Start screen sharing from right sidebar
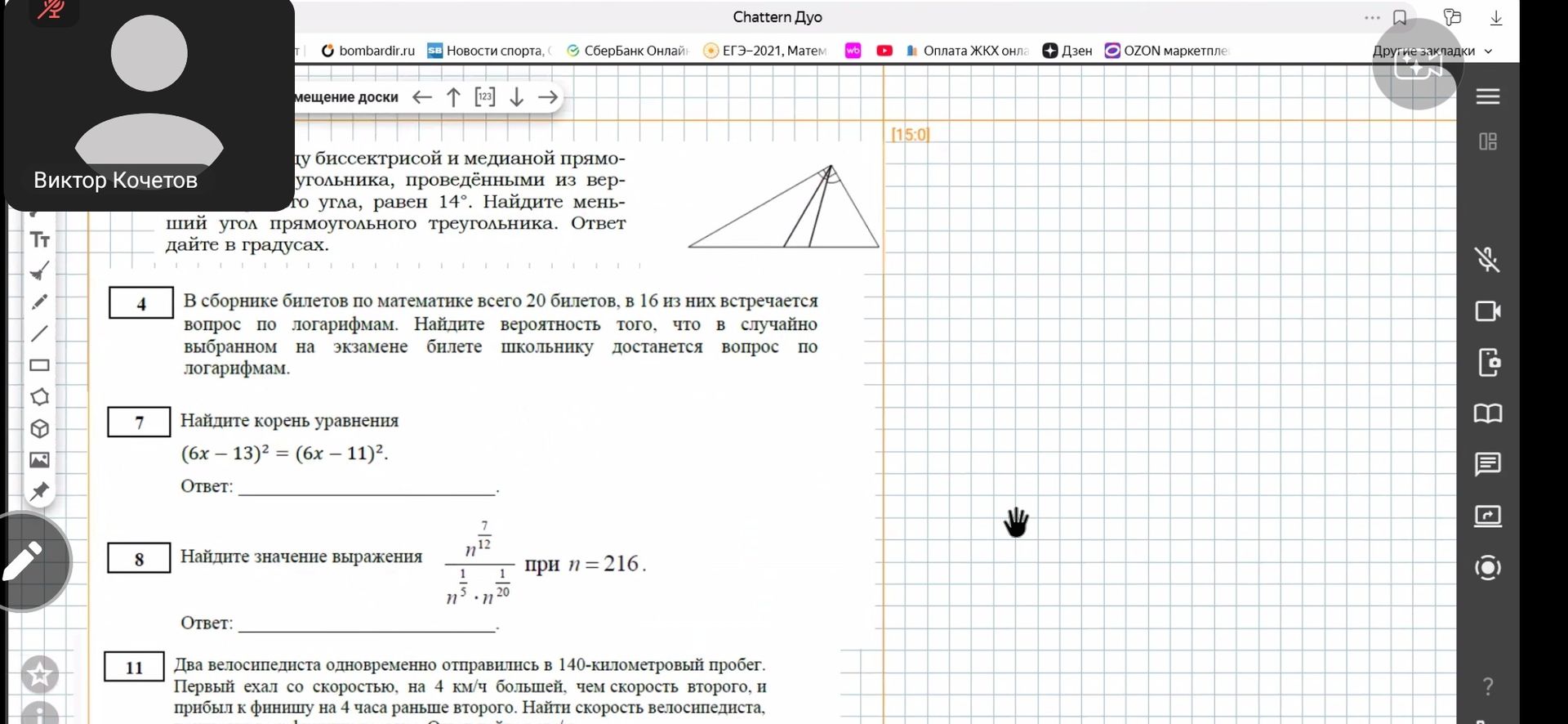 pyautogui.click(x=1488, y=516)
